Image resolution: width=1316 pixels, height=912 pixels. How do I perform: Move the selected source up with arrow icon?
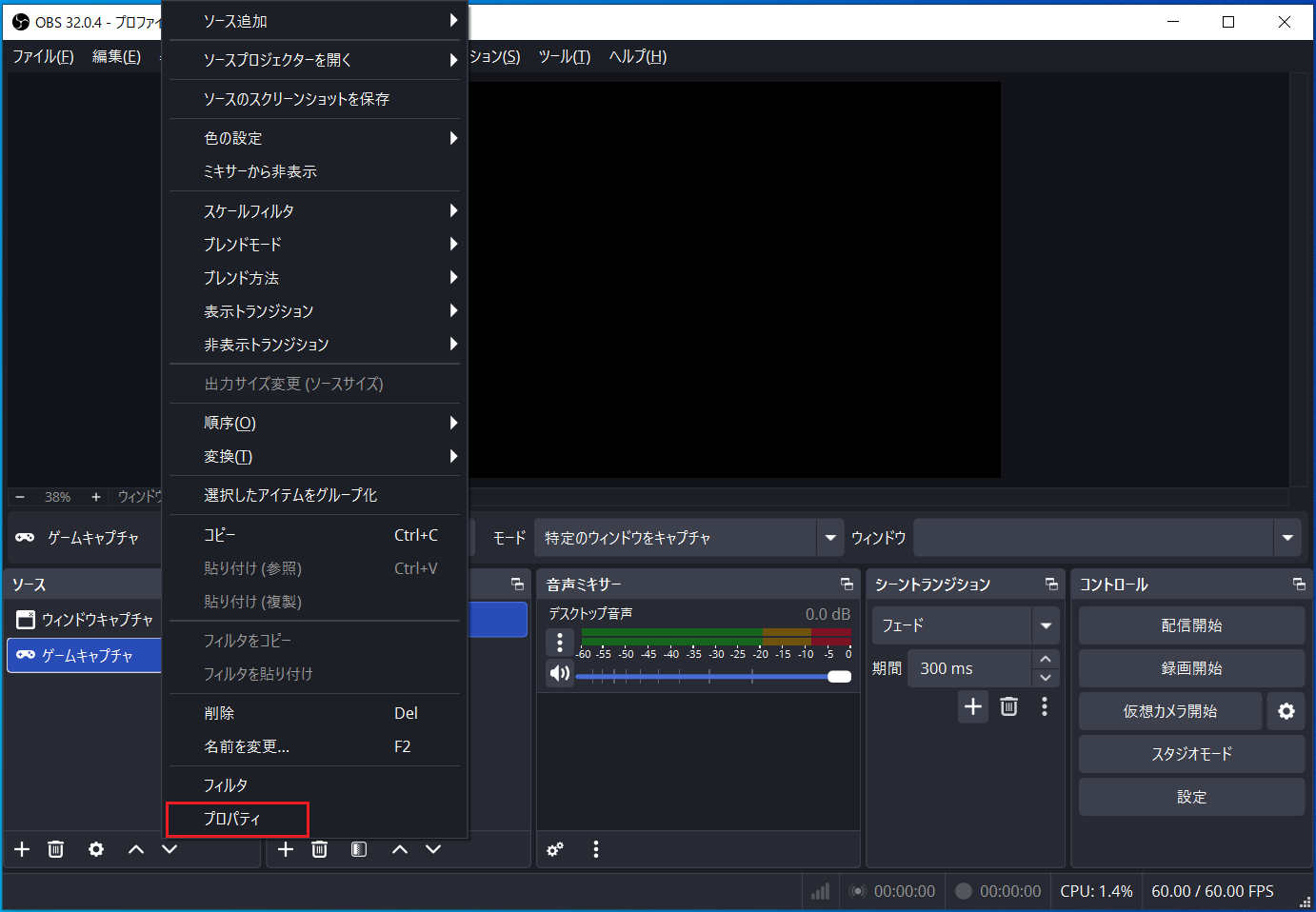tap(135, 849)
